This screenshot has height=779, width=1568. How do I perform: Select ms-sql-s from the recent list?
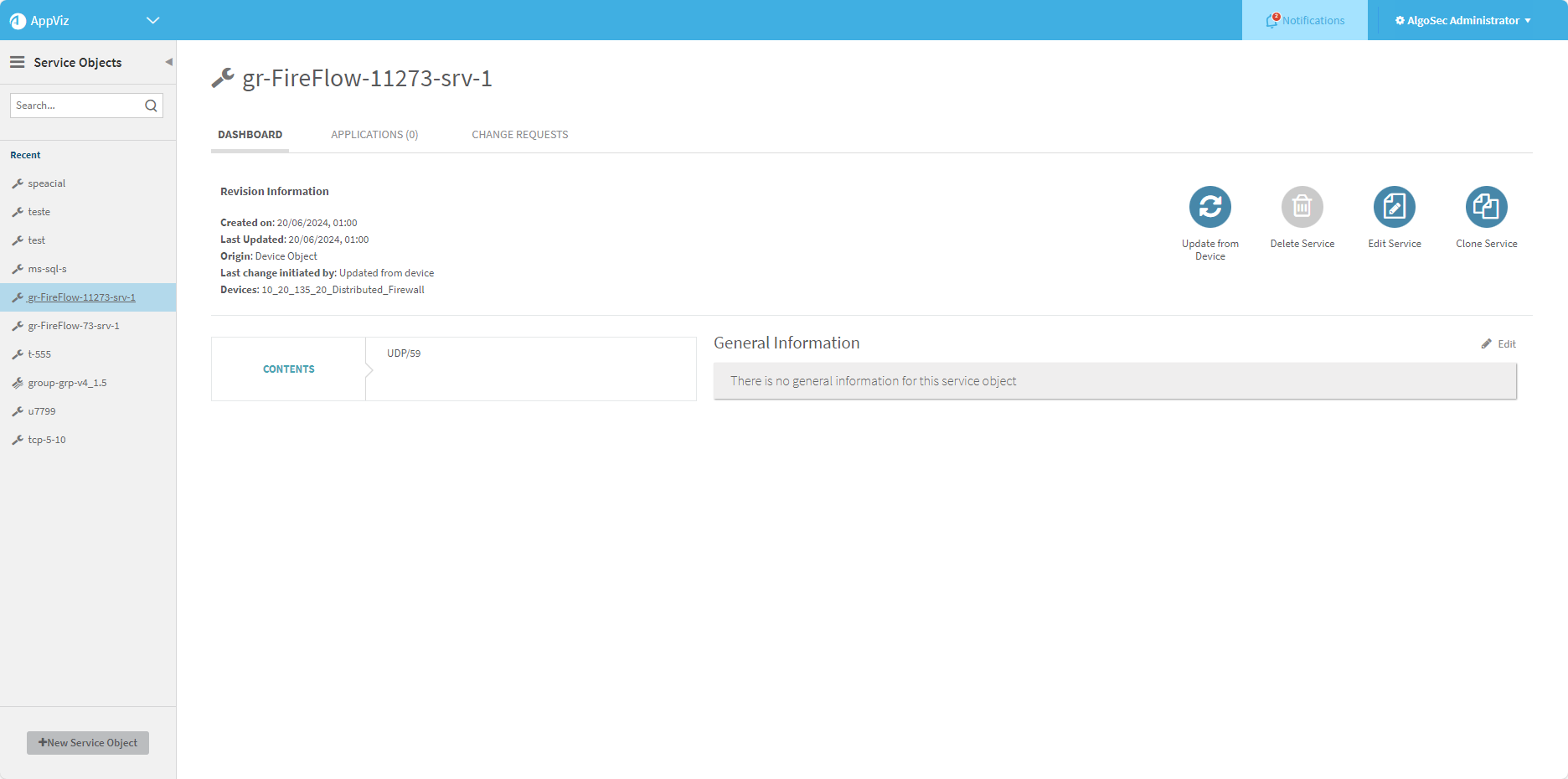coord(47,269)
